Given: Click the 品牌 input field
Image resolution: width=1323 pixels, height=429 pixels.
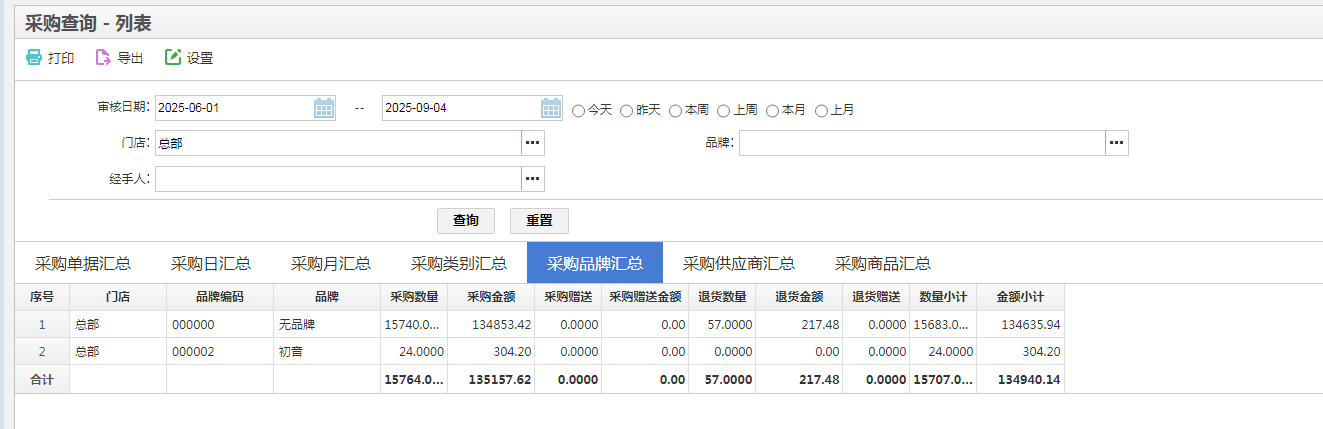Looking at the screenshot, I should pyautogui.click(x=921, y=143).
